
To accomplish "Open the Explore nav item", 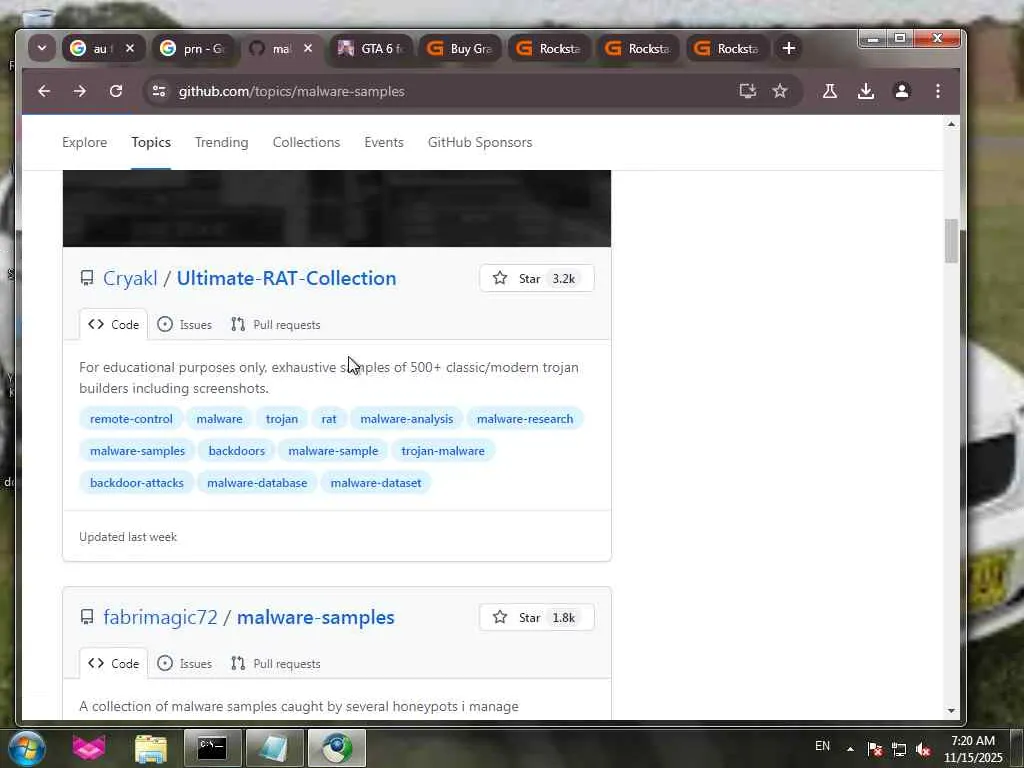I will [x=84, y=142].
